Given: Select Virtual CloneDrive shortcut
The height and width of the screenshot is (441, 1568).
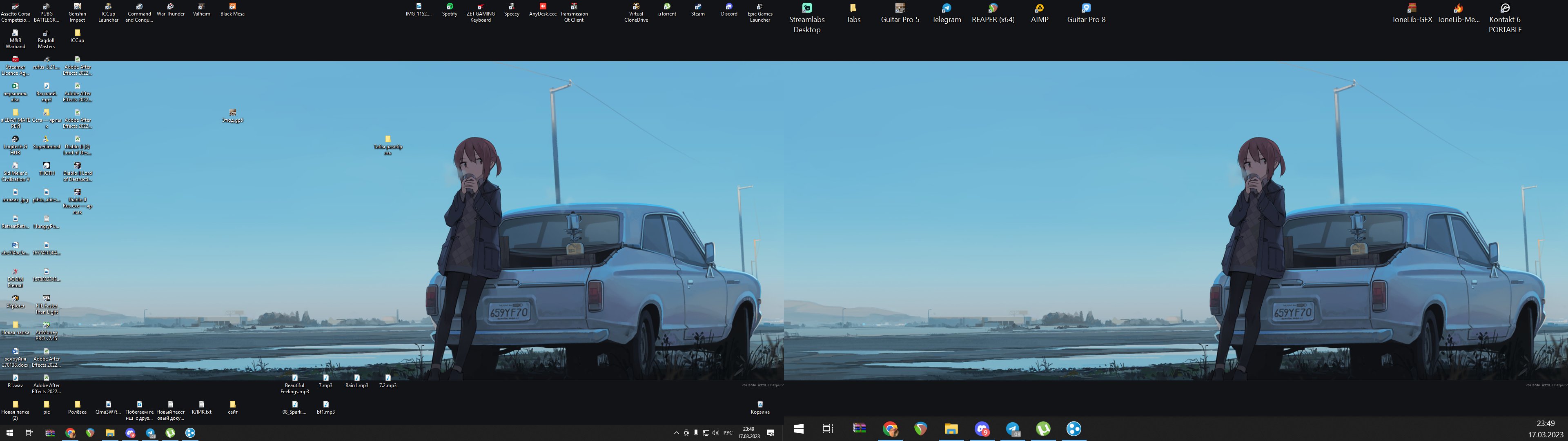Looking at the screenshot, I should click(x=635, y=13).
